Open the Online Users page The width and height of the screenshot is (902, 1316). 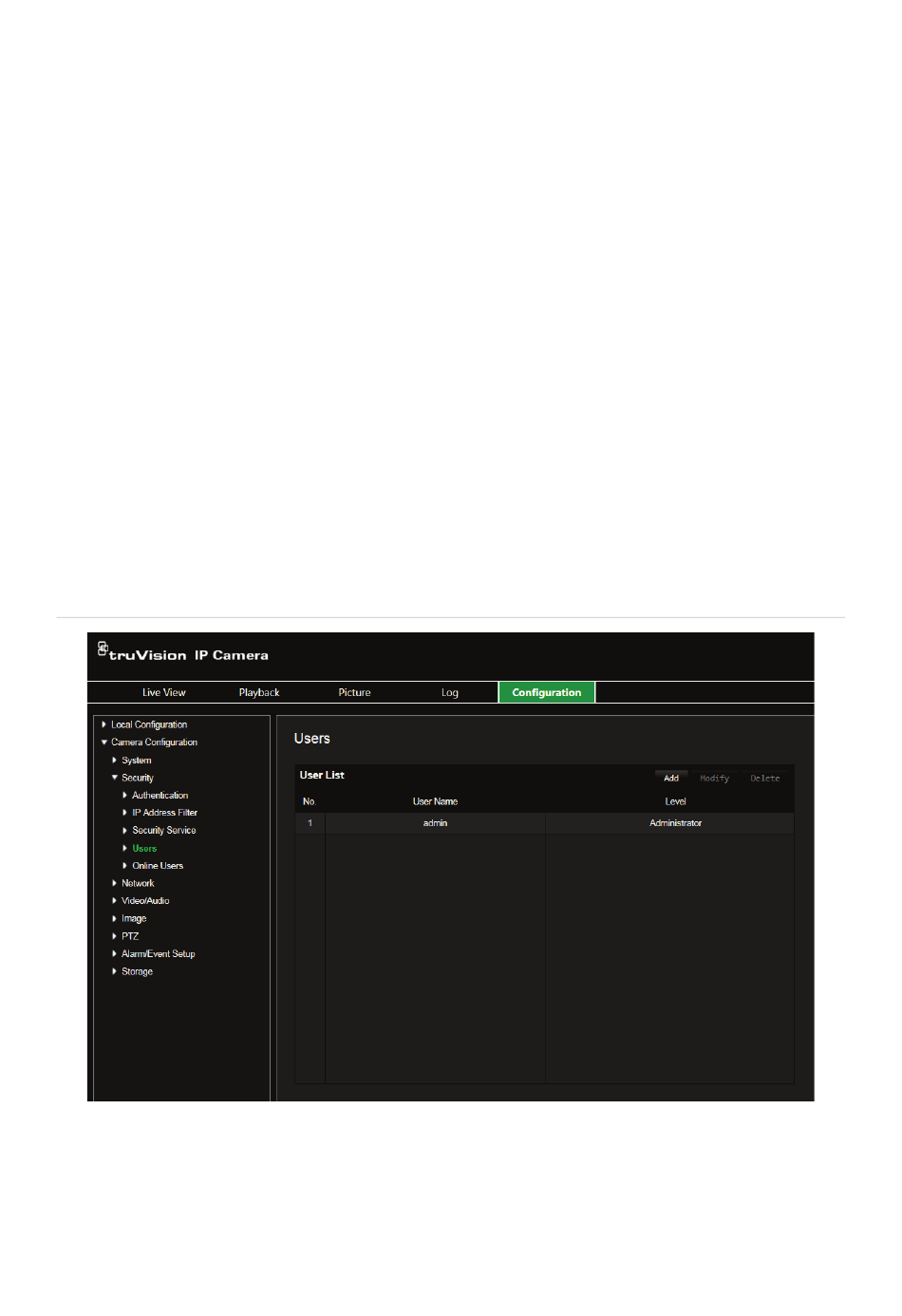click(158, 866)
